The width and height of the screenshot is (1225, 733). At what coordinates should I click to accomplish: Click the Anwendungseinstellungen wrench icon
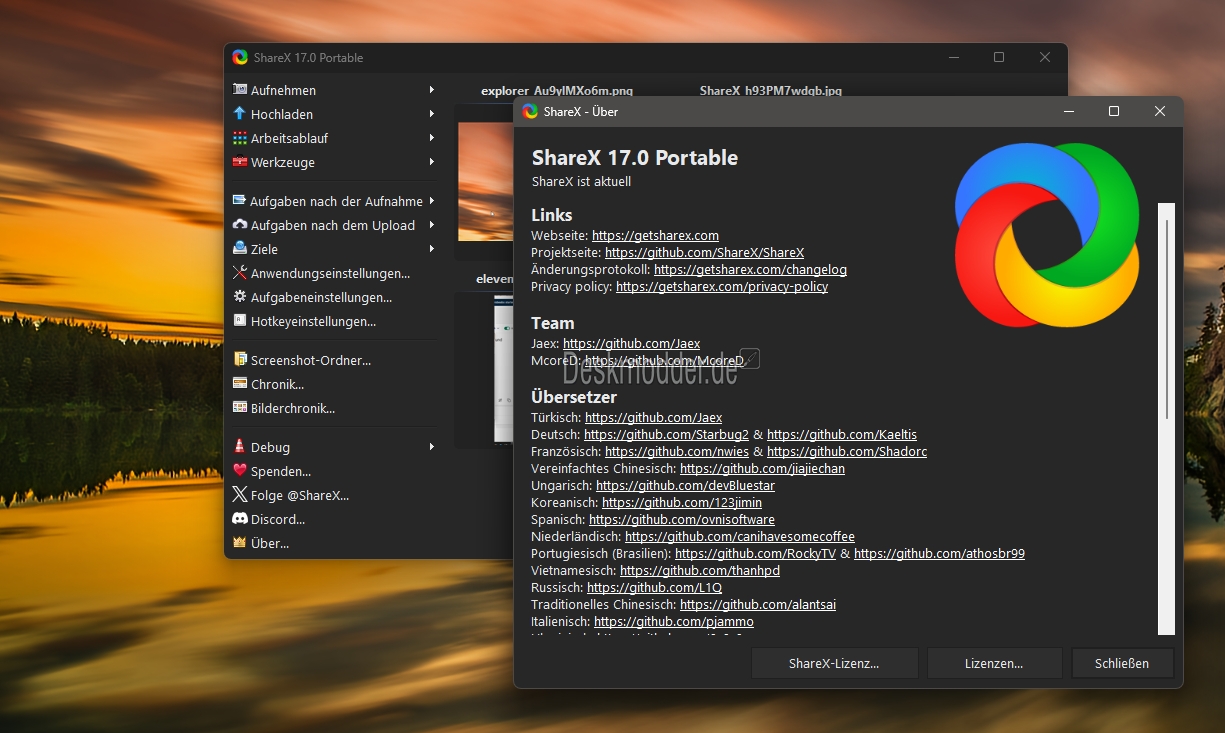240,273
